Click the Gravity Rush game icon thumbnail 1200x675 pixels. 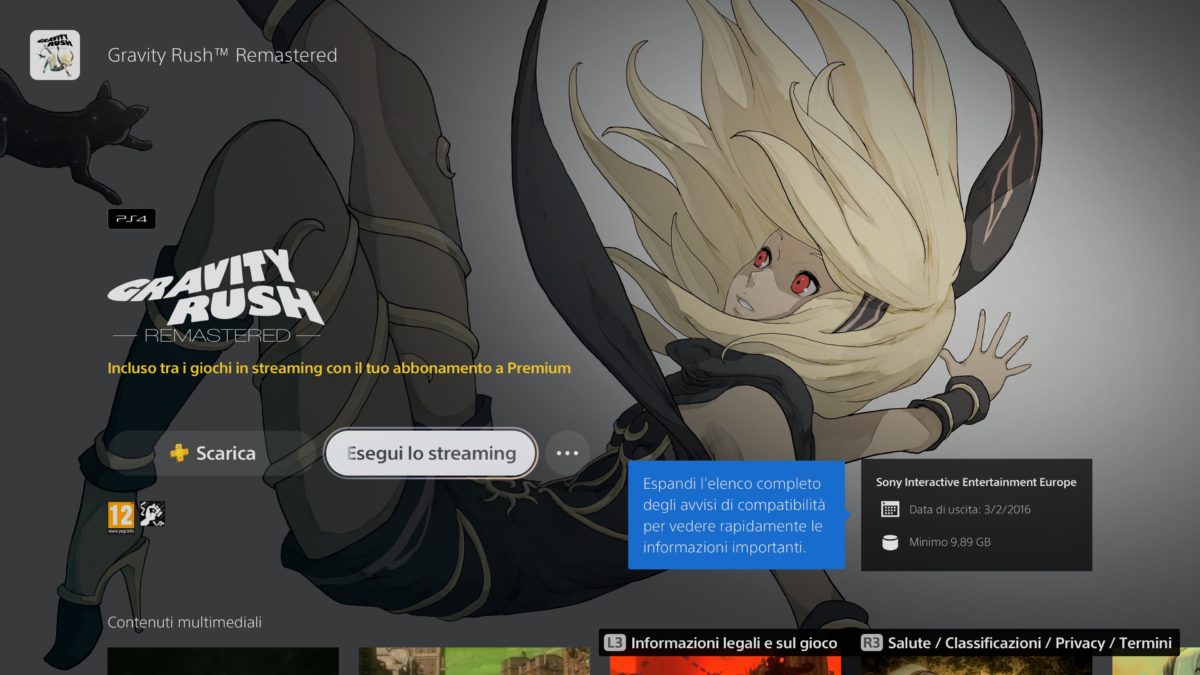(55, 55)
